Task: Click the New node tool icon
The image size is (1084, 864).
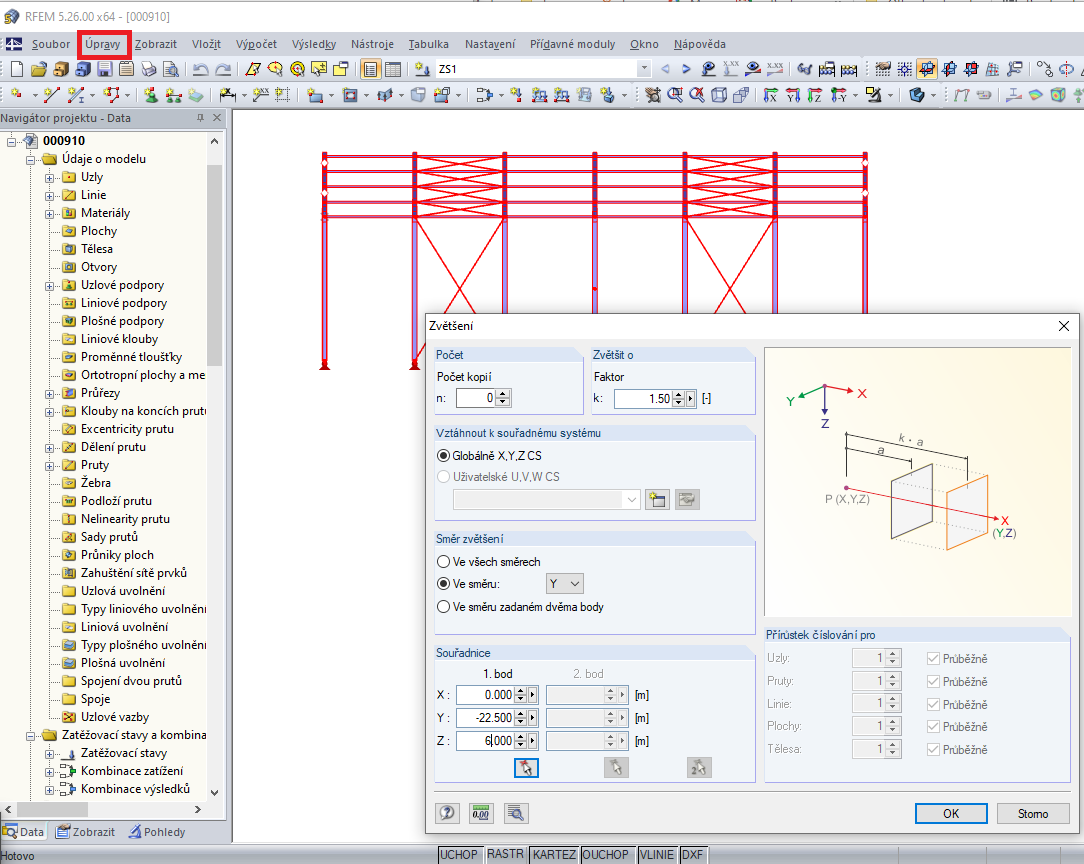Action: (x=17, y=95)
